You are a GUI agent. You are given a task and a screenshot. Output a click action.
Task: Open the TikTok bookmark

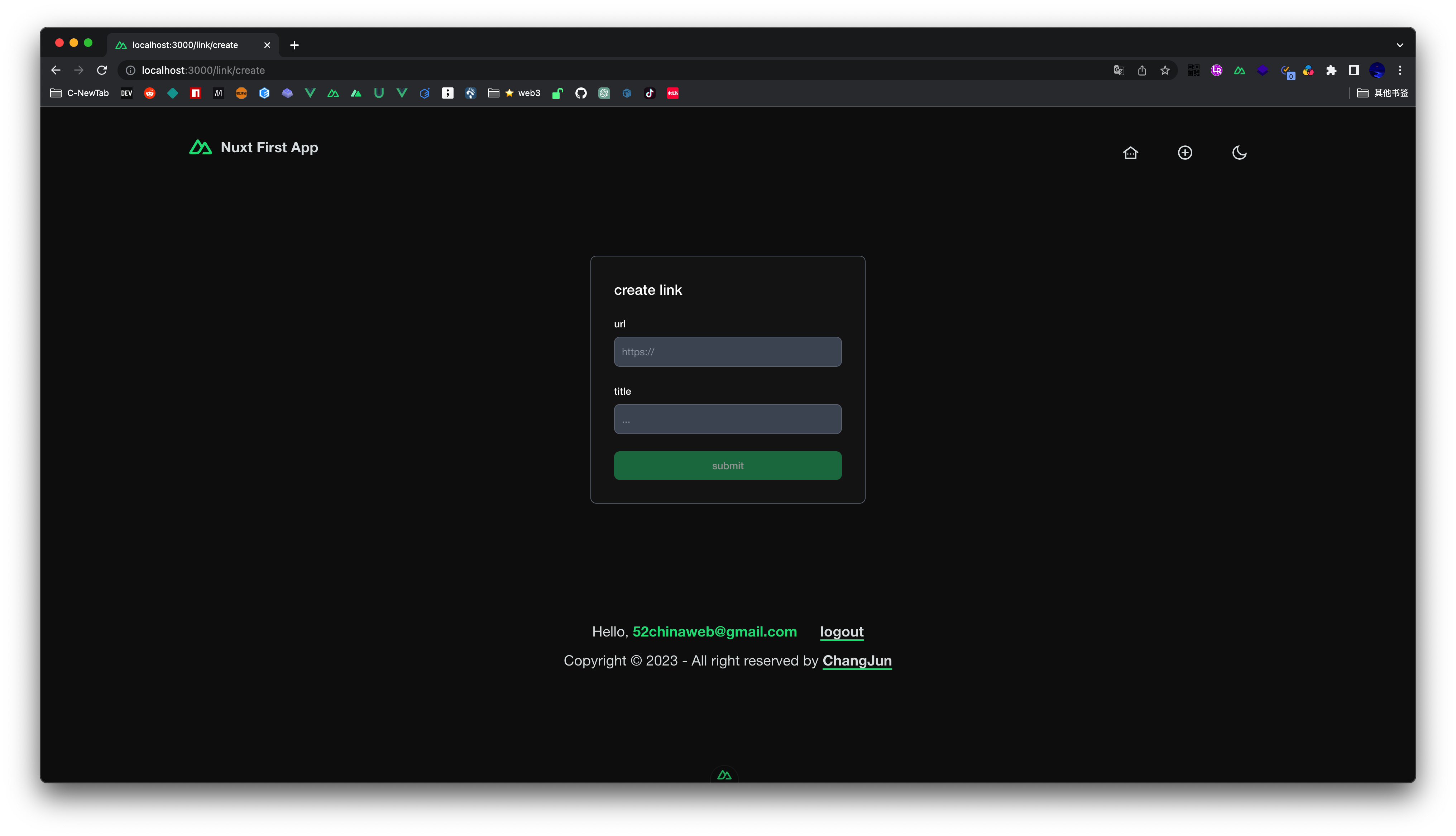pos(649,93)
